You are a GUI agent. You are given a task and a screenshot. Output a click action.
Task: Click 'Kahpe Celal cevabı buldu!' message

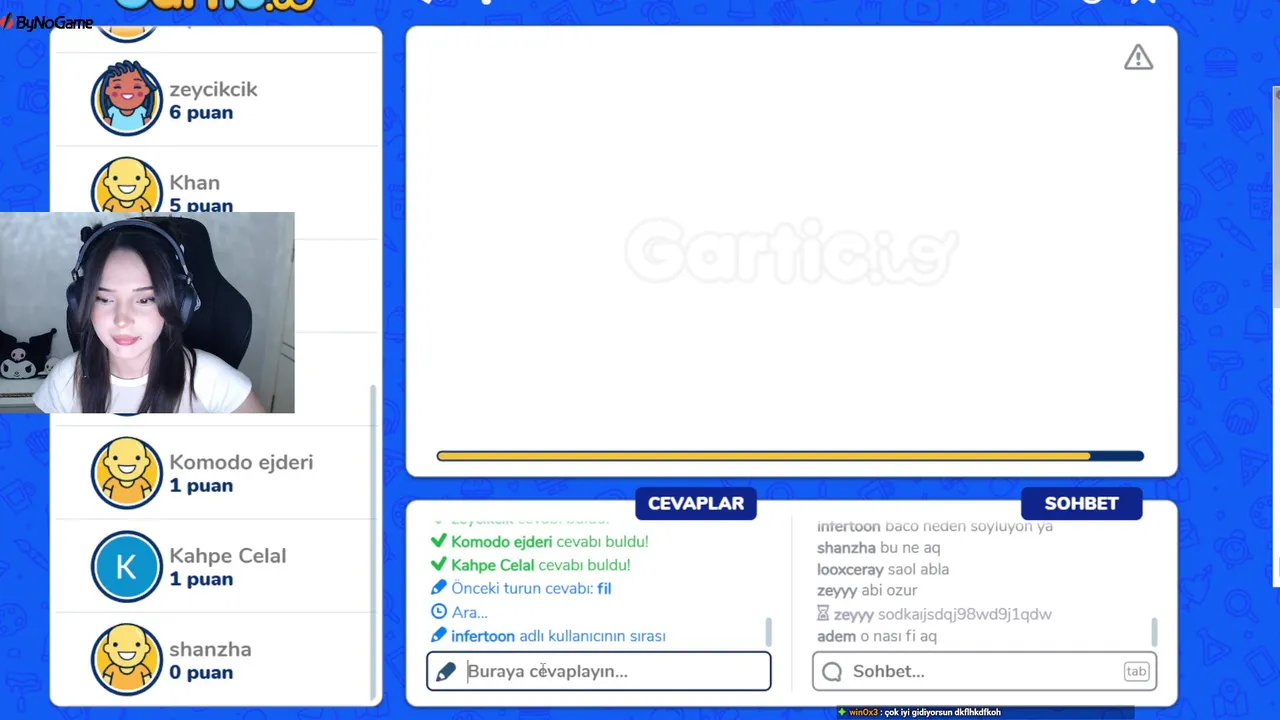(x=540, y=565)
